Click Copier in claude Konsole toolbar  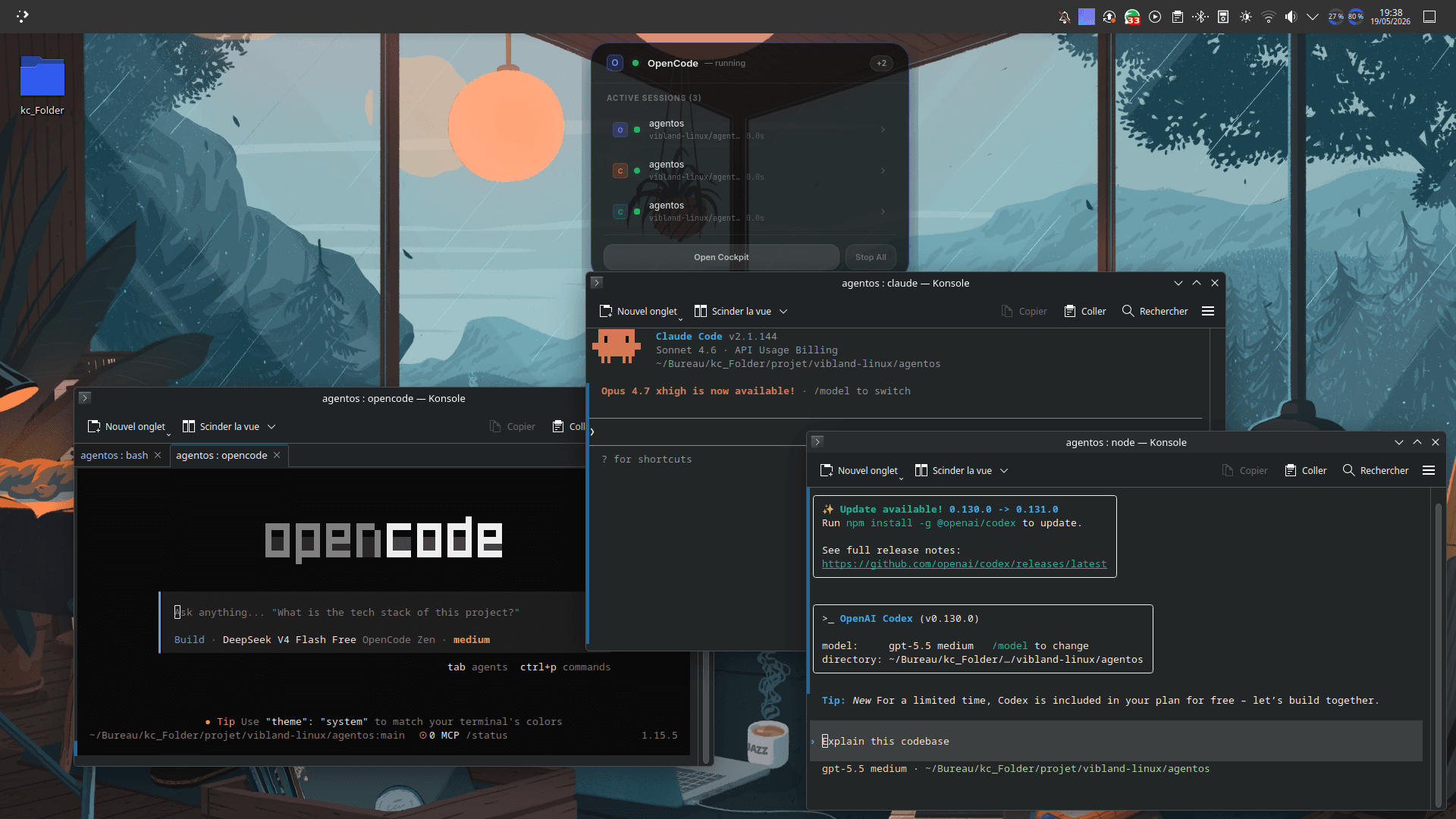(x=1024, y=312)
